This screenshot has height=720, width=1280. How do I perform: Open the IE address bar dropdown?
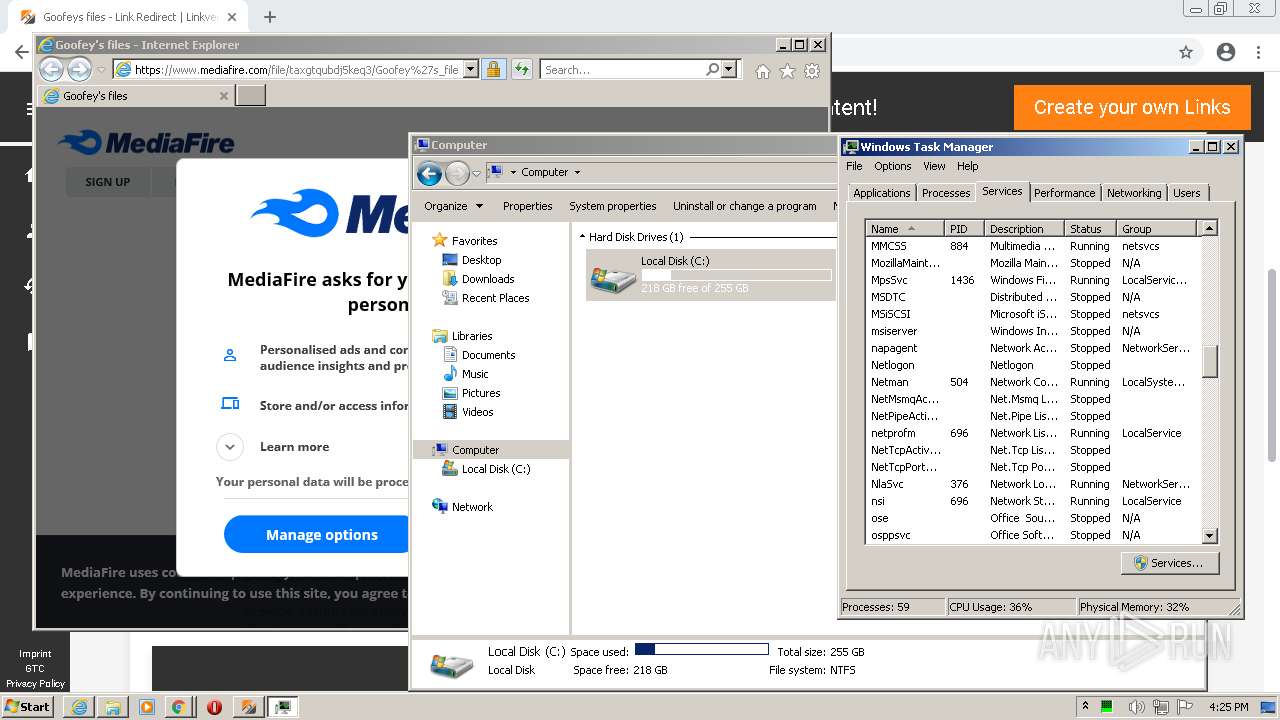[471, 70]
